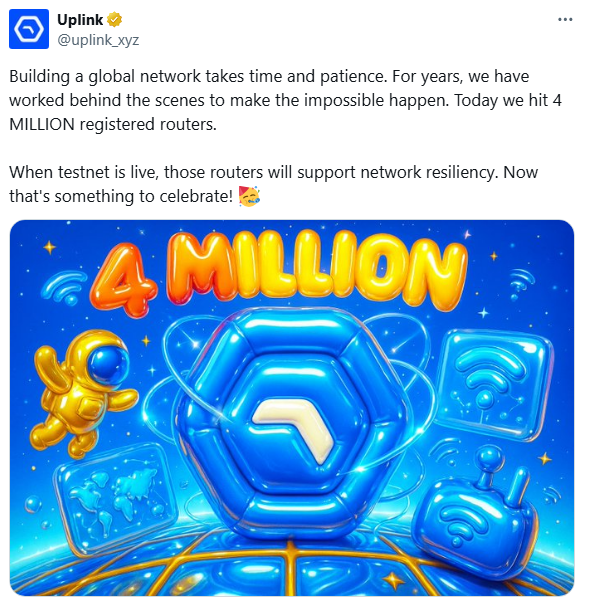Click the small Wi-Fi symbol left of the 4

pyautogui.click(x=65, y=287)
